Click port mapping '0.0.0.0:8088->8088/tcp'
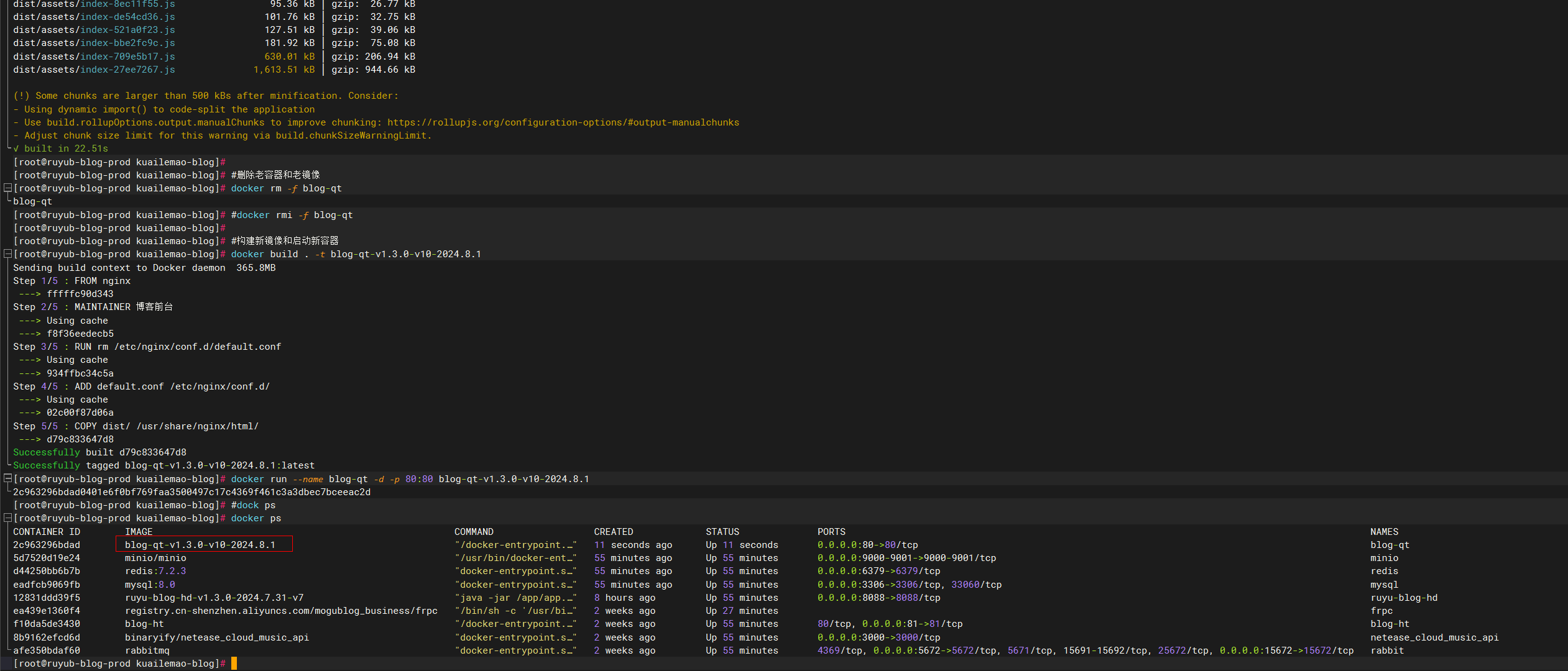Screen dimensions: 1568x671 [879, 598]
